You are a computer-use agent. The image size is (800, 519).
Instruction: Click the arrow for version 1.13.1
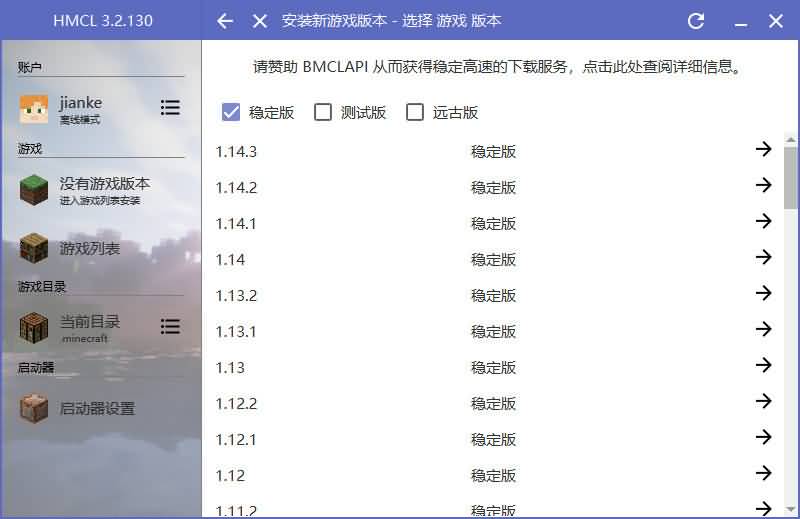click(763, 329)
